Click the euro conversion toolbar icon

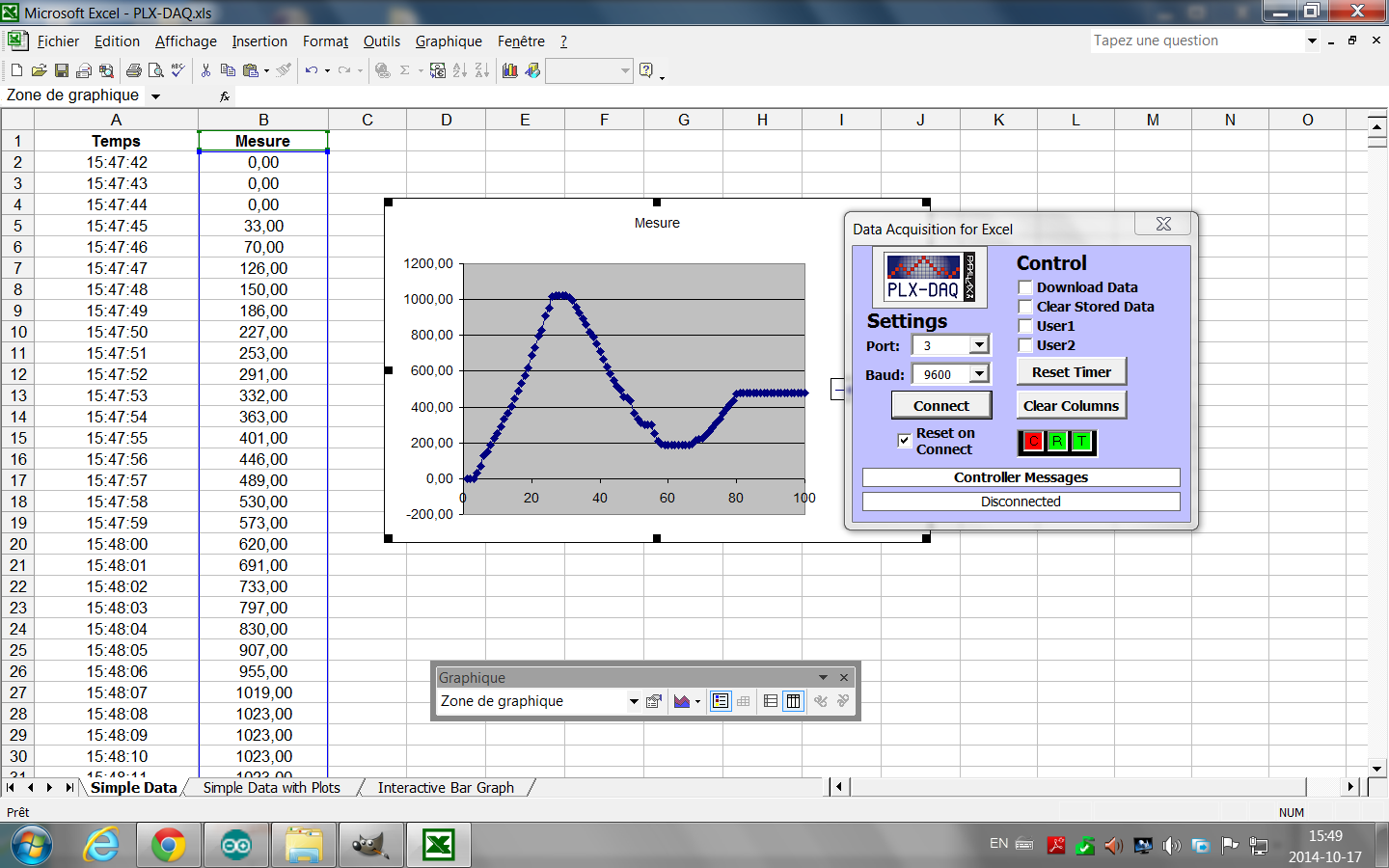[x=437, y=70]
